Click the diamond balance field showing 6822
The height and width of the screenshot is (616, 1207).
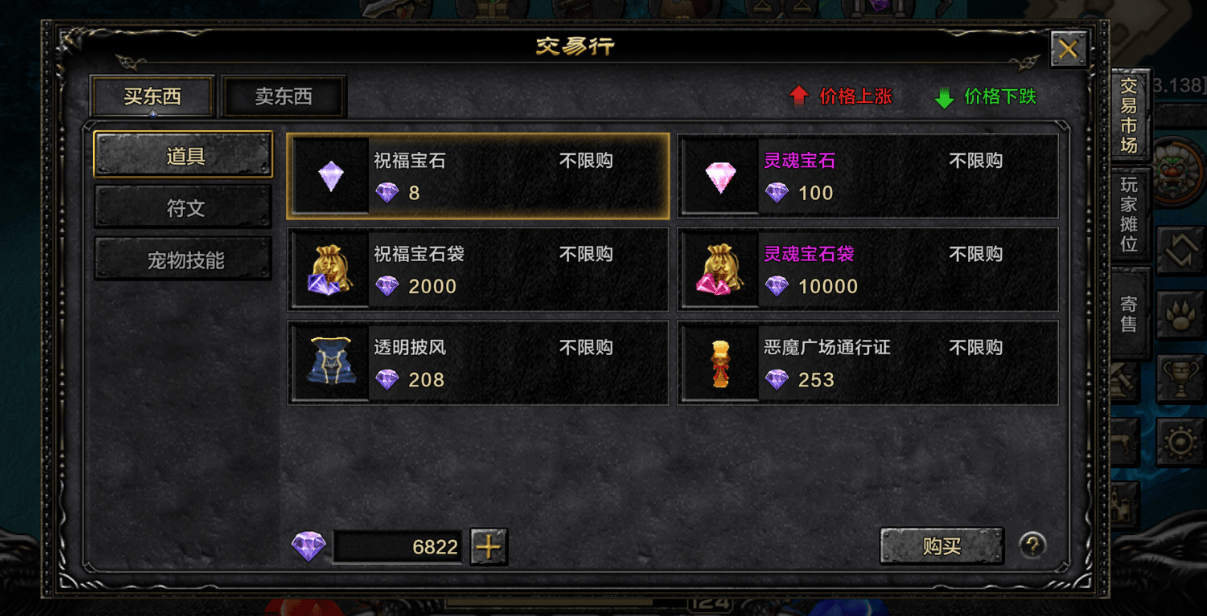pyautogui.click(x=398, y=547)
